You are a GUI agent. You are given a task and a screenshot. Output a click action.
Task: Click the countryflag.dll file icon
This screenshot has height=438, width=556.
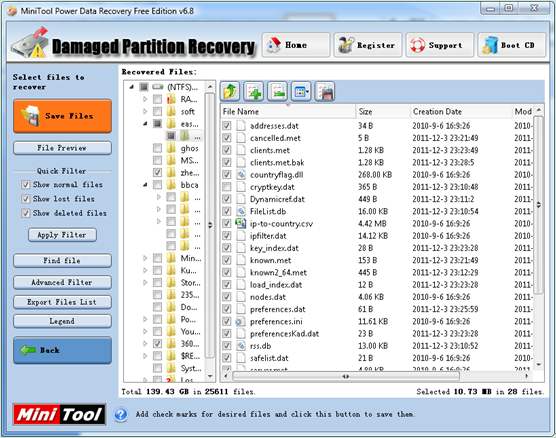[x=241, y=174]
